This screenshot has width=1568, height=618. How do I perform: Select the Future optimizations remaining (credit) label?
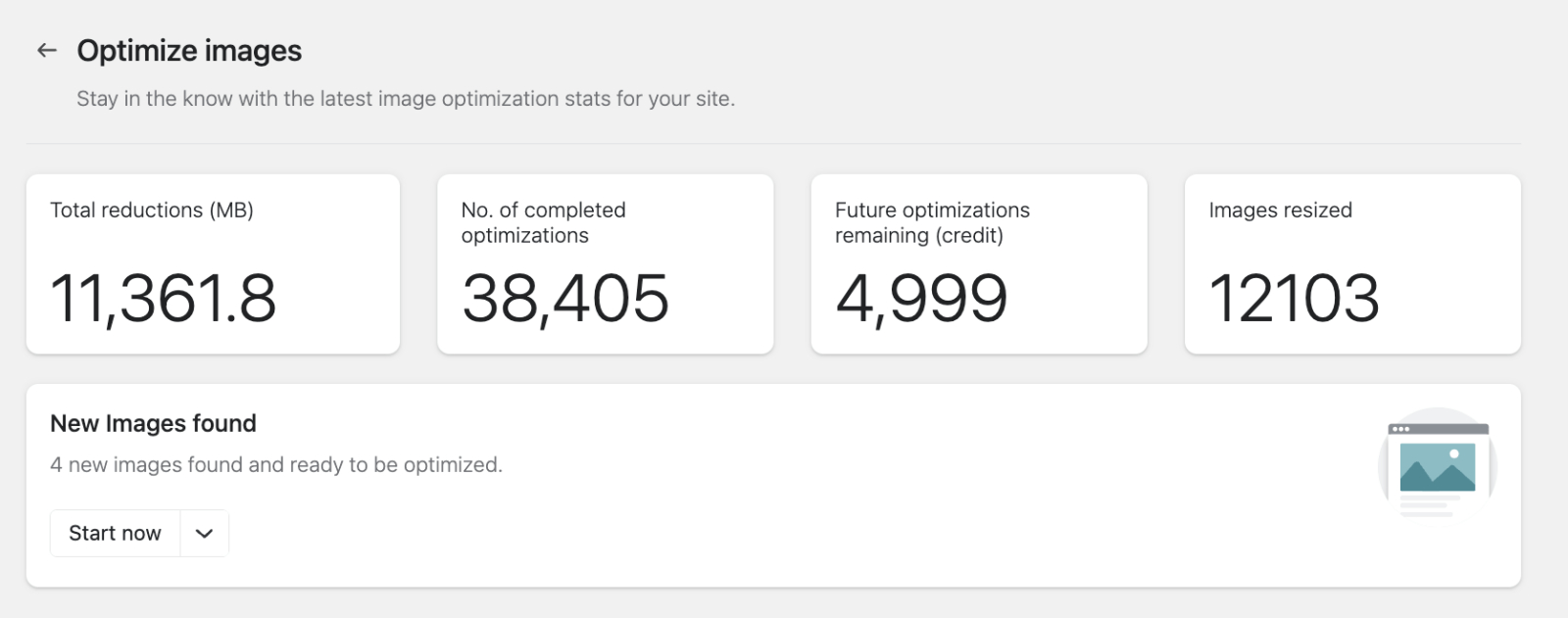932,223
